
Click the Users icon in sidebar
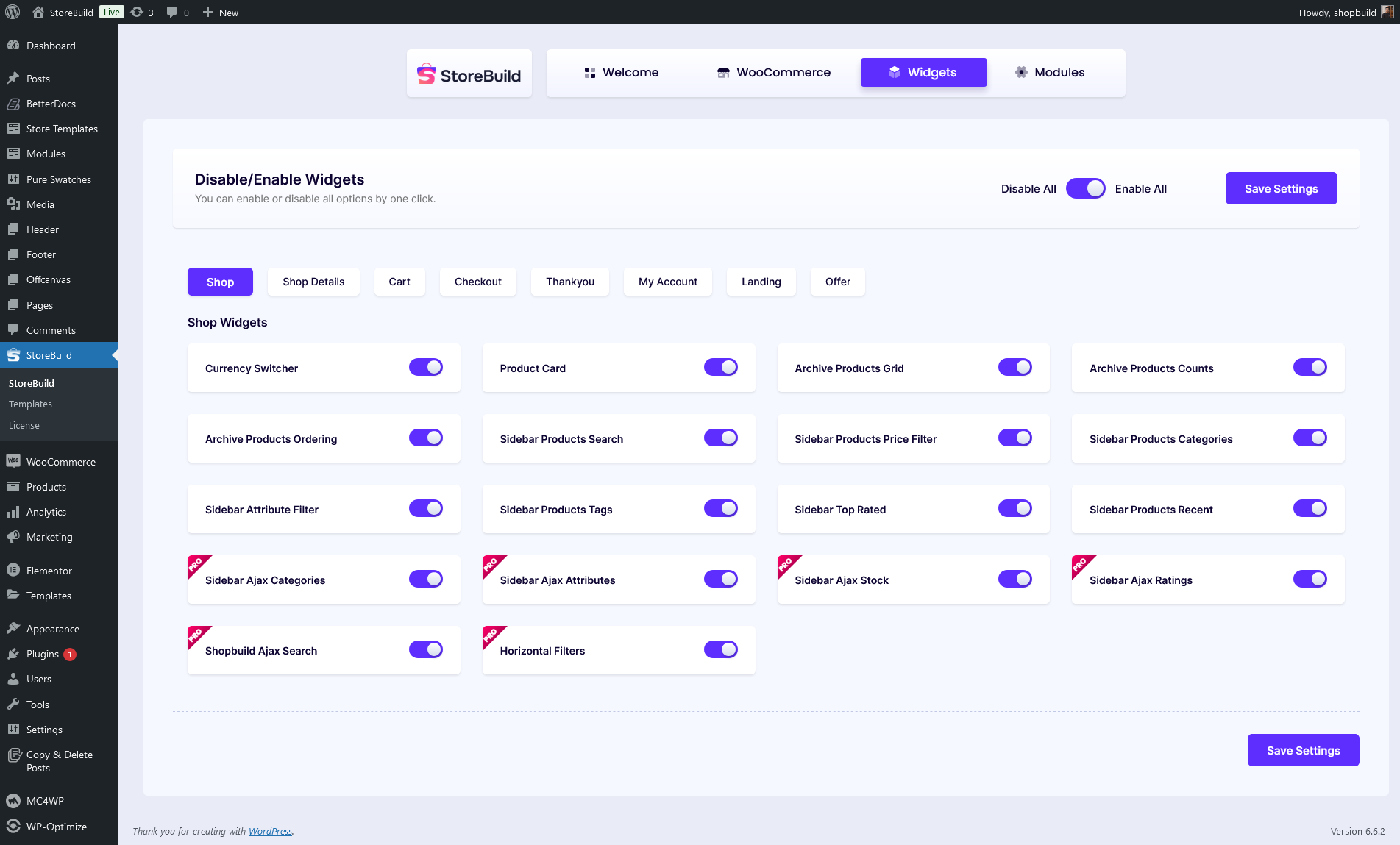coord(13,679)
